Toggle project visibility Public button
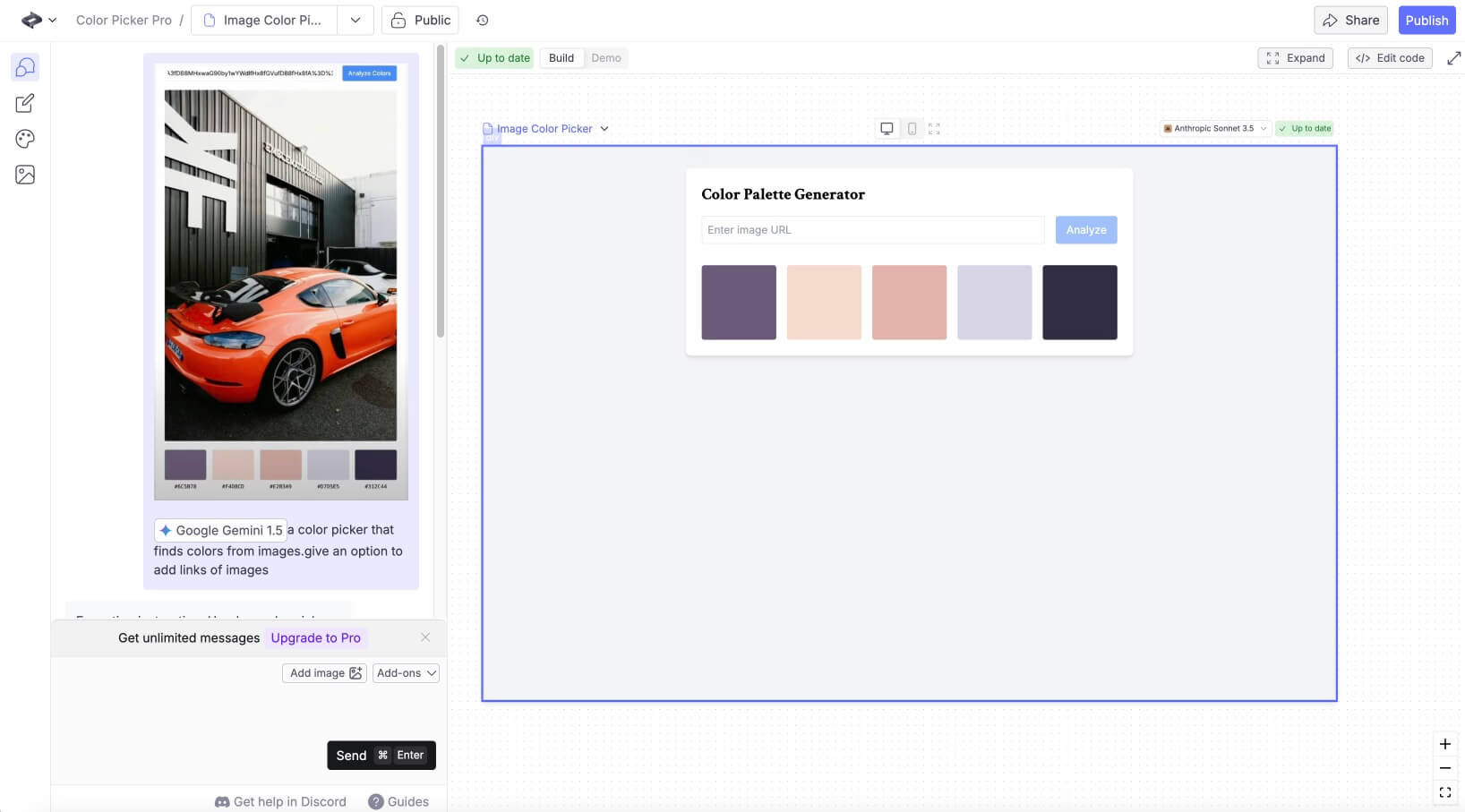Image resolution: width=1465 pixels, height=812 pixels. click(x=420, y=20)
